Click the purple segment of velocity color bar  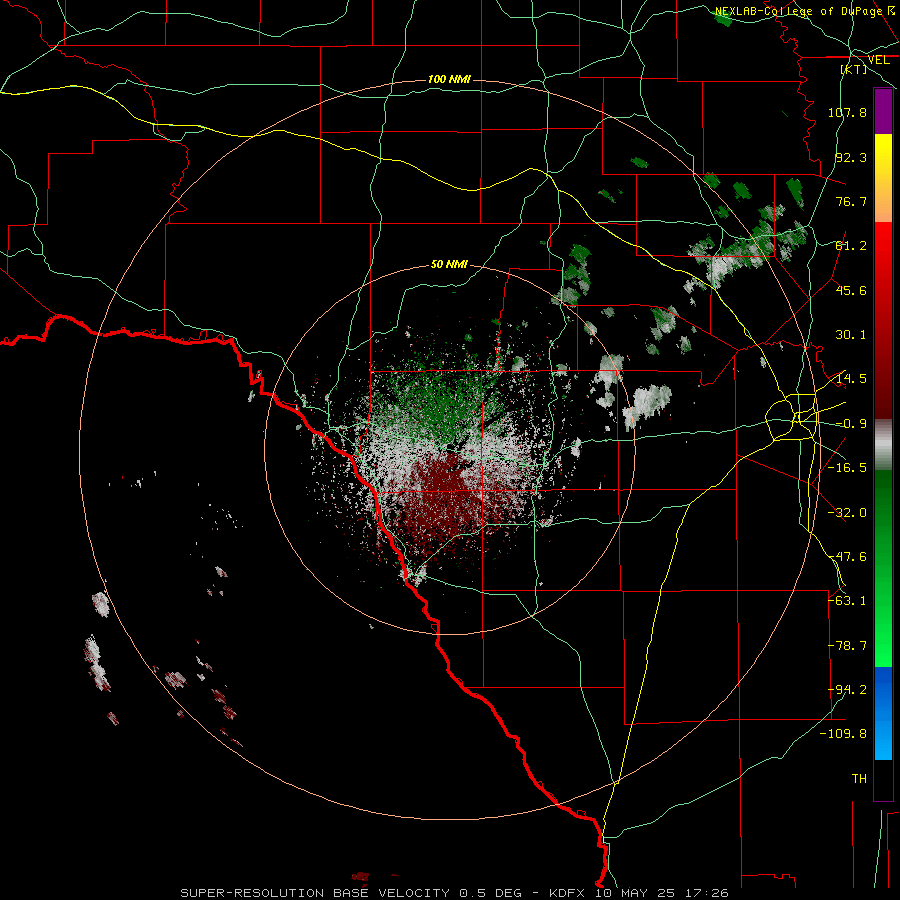[883, 112]
